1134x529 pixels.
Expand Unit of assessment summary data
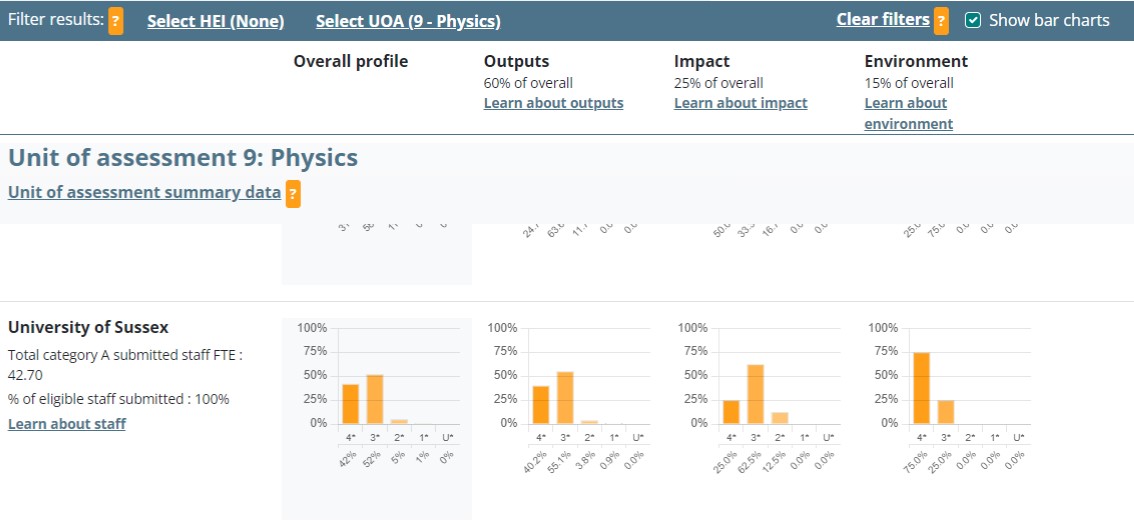coord(144,192)
